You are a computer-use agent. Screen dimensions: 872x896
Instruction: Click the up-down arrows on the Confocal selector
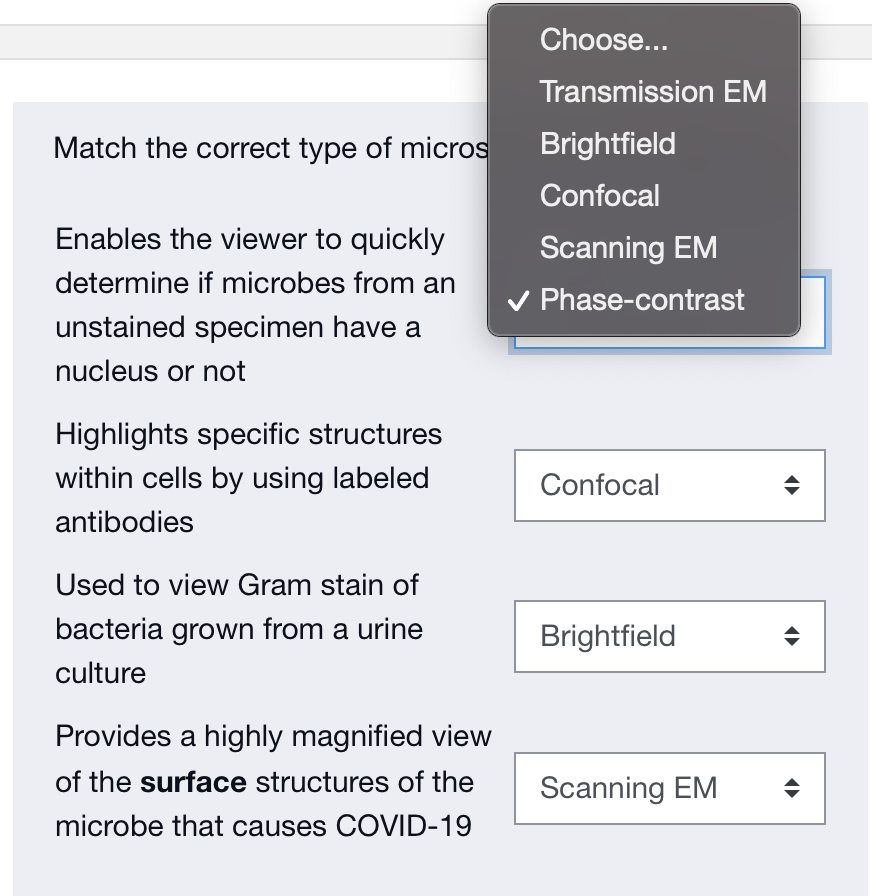[x=792, y=486]
